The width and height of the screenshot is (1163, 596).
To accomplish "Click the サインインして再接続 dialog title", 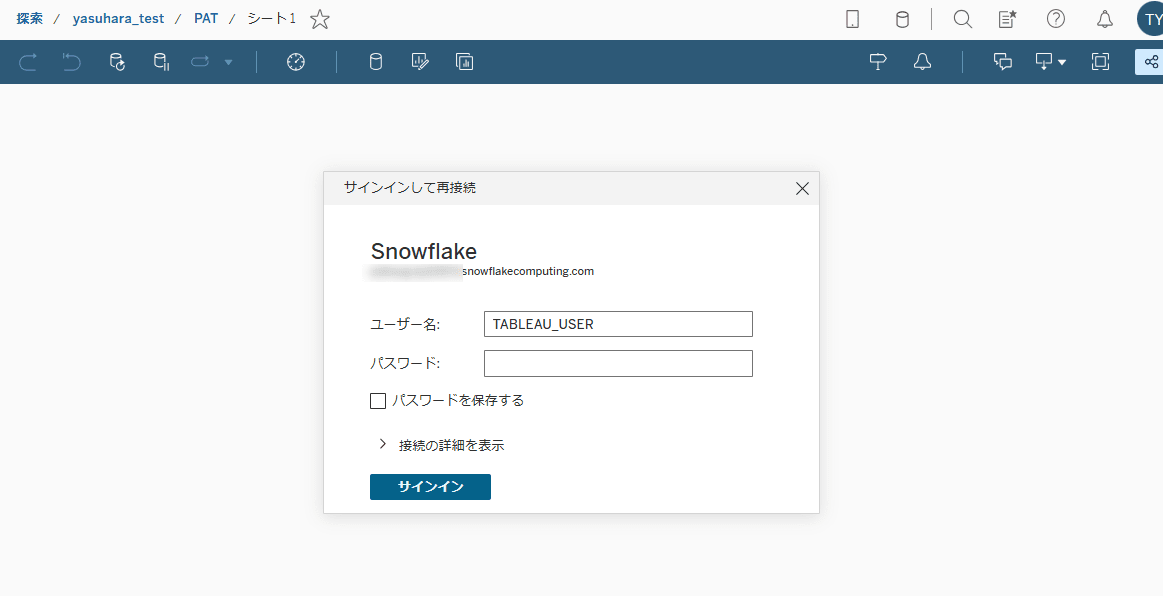I will pos(409,188).
